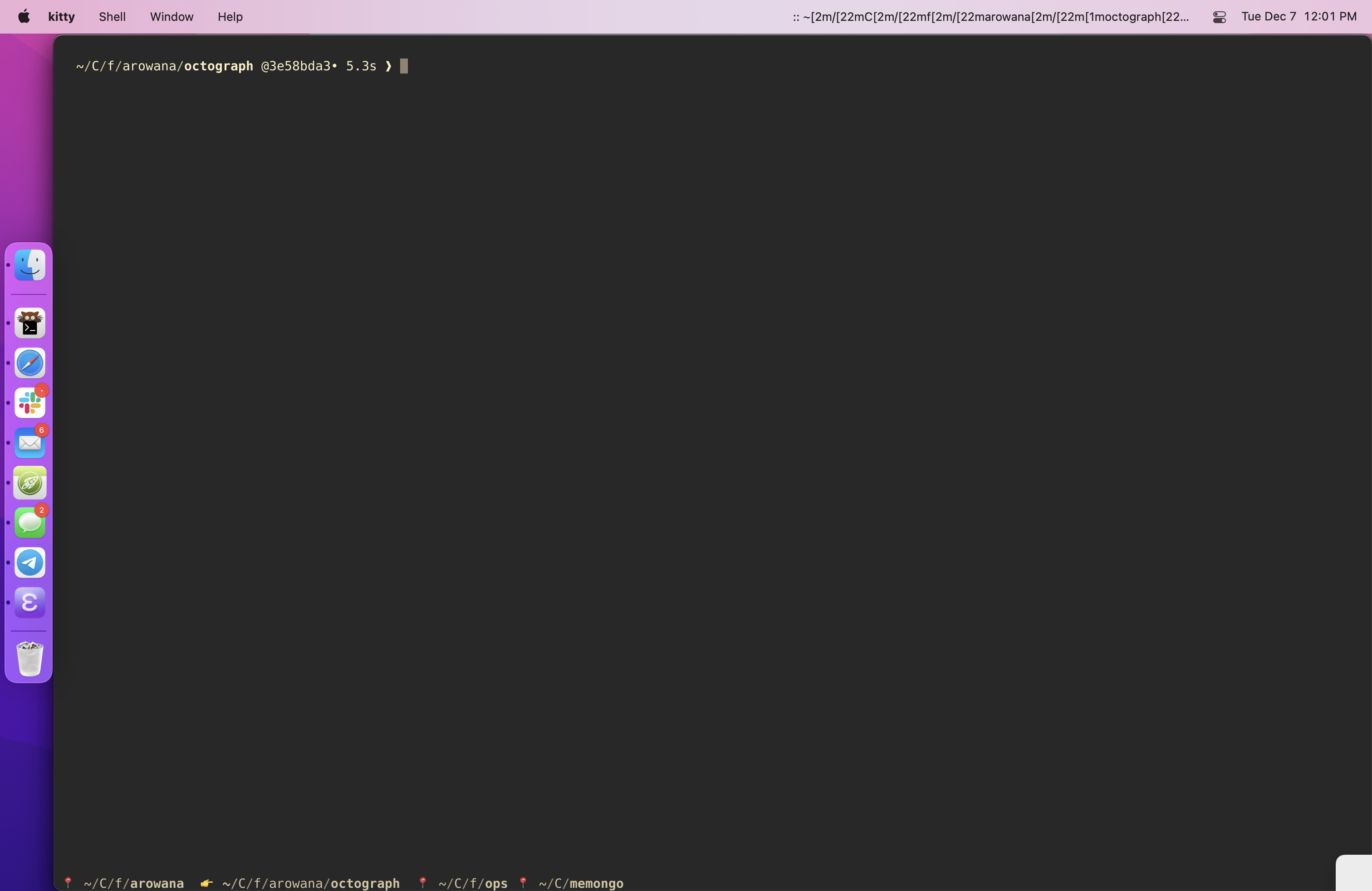Open the Shell menu
Screen dimensions: 1372x891
tap(112, 17)
